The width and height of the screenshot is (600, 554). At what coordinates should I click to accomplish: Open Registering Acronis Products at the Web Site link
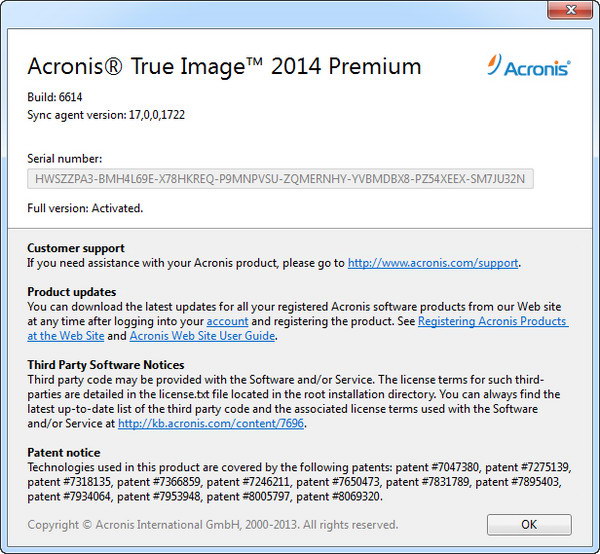(492, 322)
